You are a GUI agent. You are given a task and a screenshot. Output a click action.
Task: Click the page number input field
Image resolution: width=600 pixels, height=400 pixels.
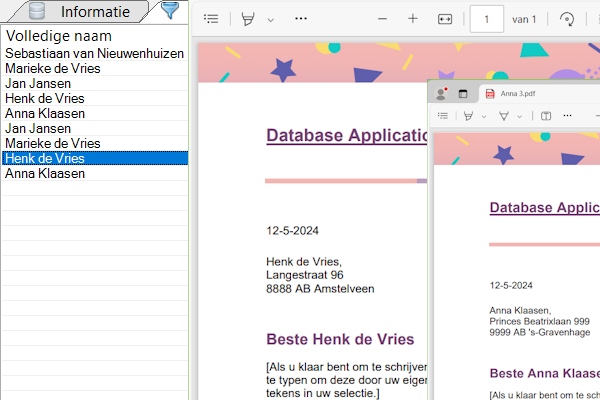coord(487,19)
